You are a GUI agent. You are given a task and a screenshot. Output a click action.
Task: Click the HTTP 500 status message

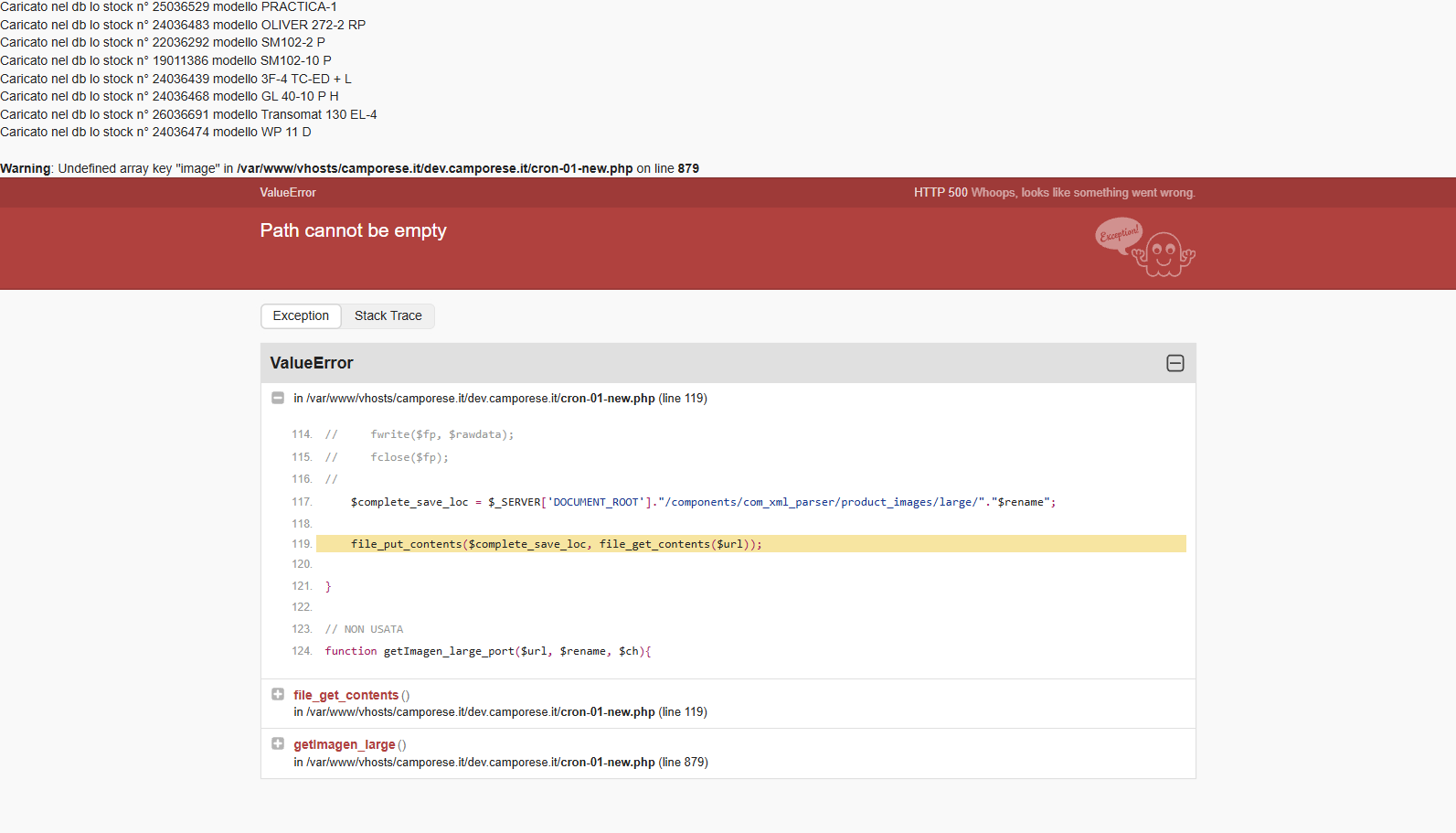click(1055, 192)
